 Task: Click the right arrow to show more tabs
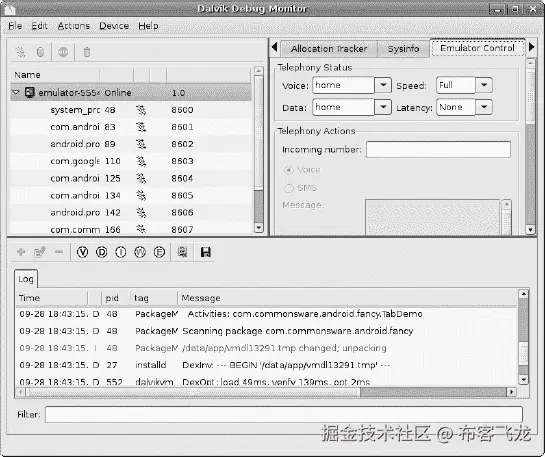[531, 47]
